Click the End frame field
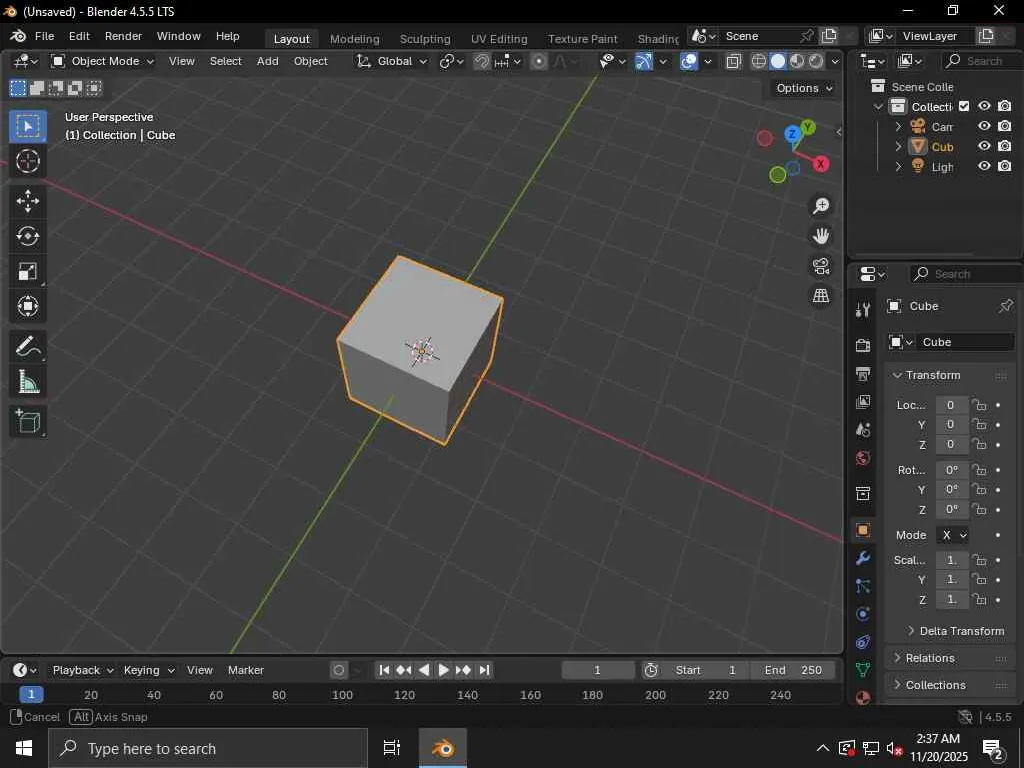This screenshot has height=768, width=1024. [793, 670]
